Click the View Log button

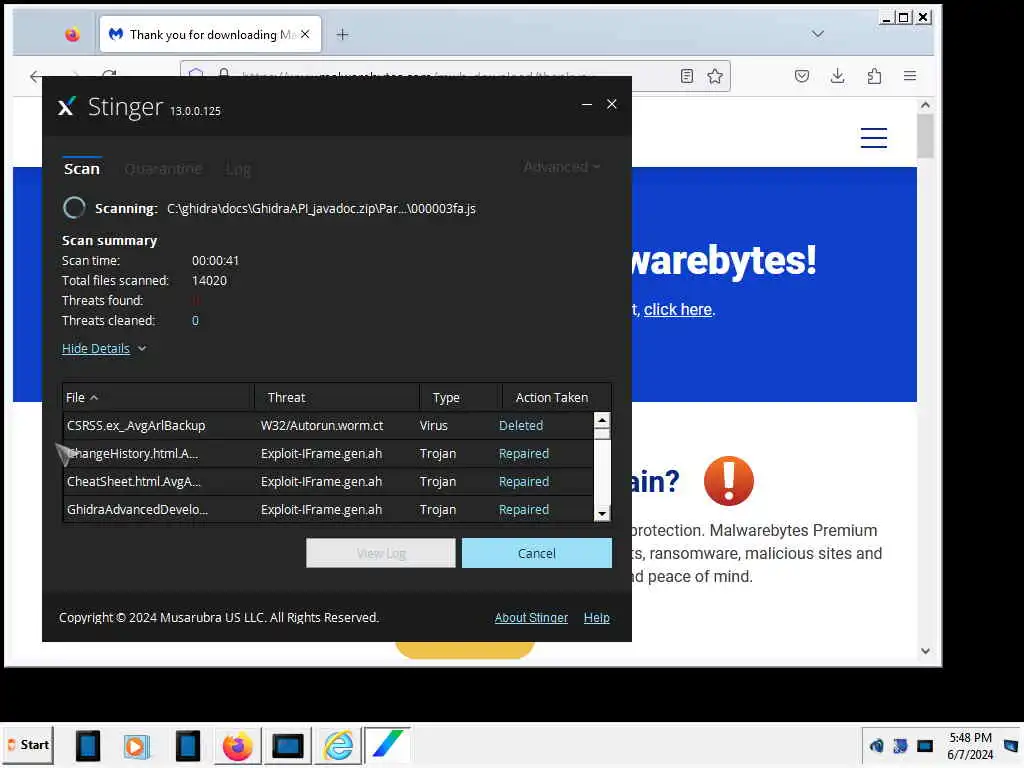[x=381, y=553]
